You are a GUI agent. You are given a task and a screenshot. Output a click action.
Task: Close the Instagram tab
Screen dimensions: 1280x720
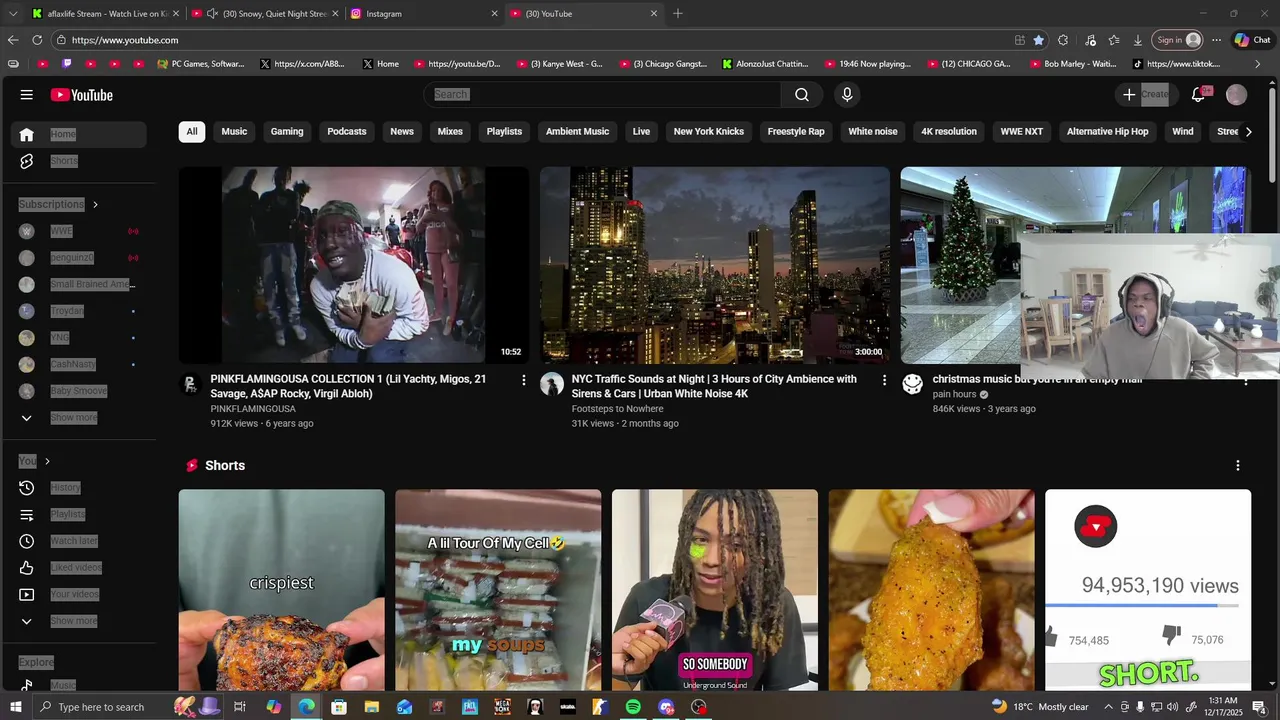click(x=494, y=14)
